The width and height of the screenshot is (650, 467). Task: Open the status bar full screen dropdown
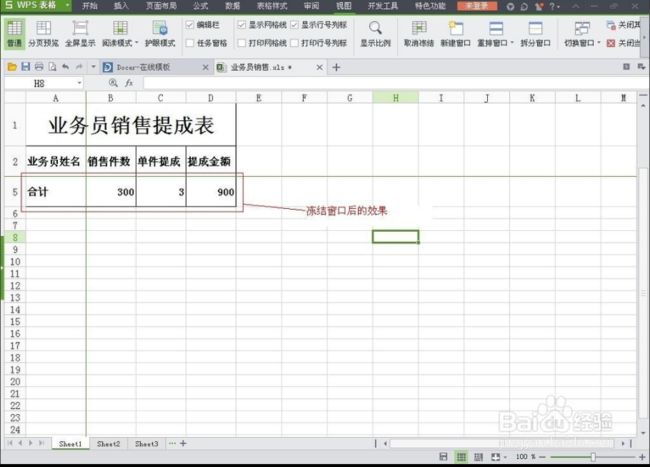point(505,457)
